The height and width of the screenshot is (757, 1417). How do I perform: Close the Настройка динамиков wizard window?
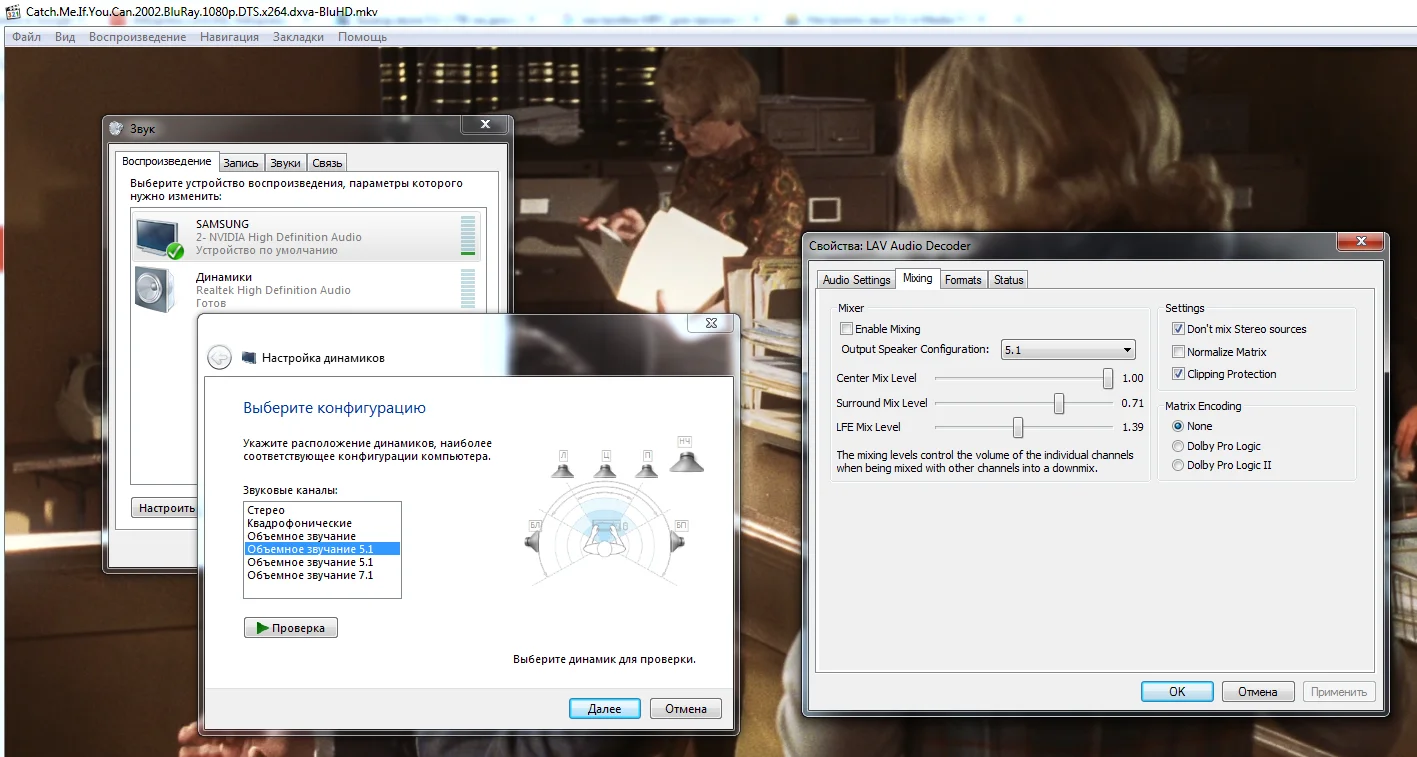coord(711,323)
